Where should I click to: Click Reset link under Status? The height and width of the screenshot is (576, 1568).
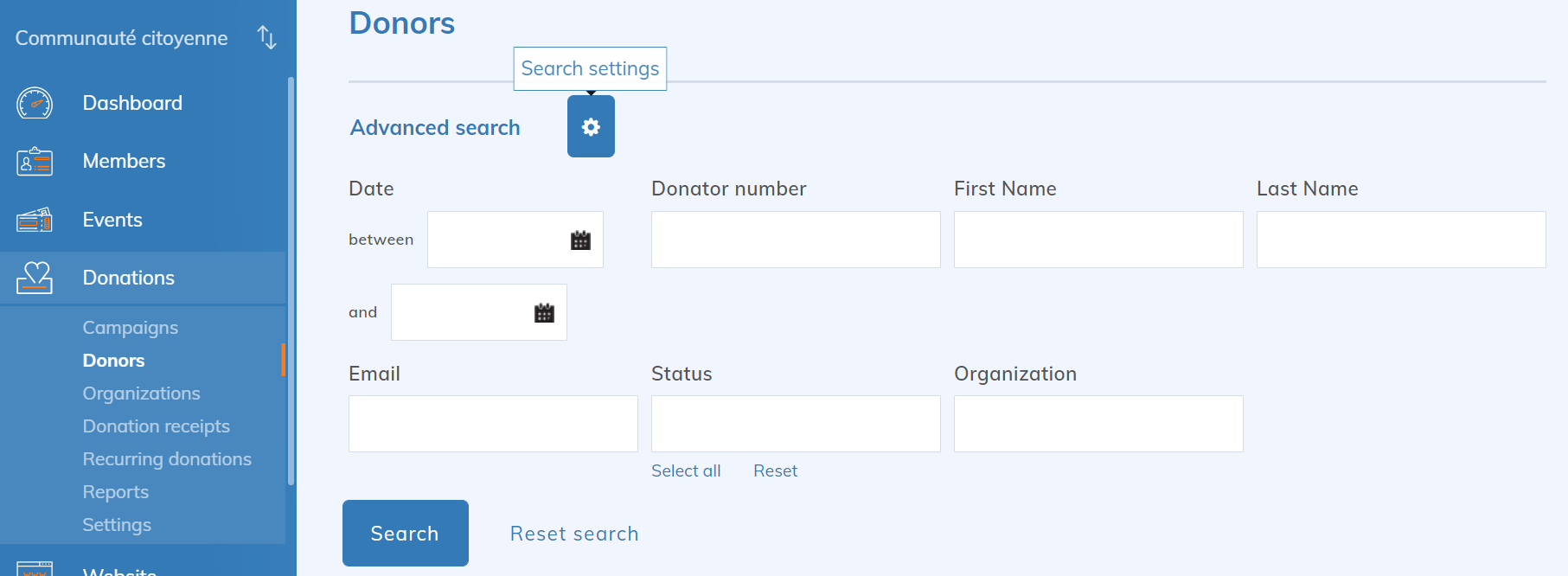point(775,471)
